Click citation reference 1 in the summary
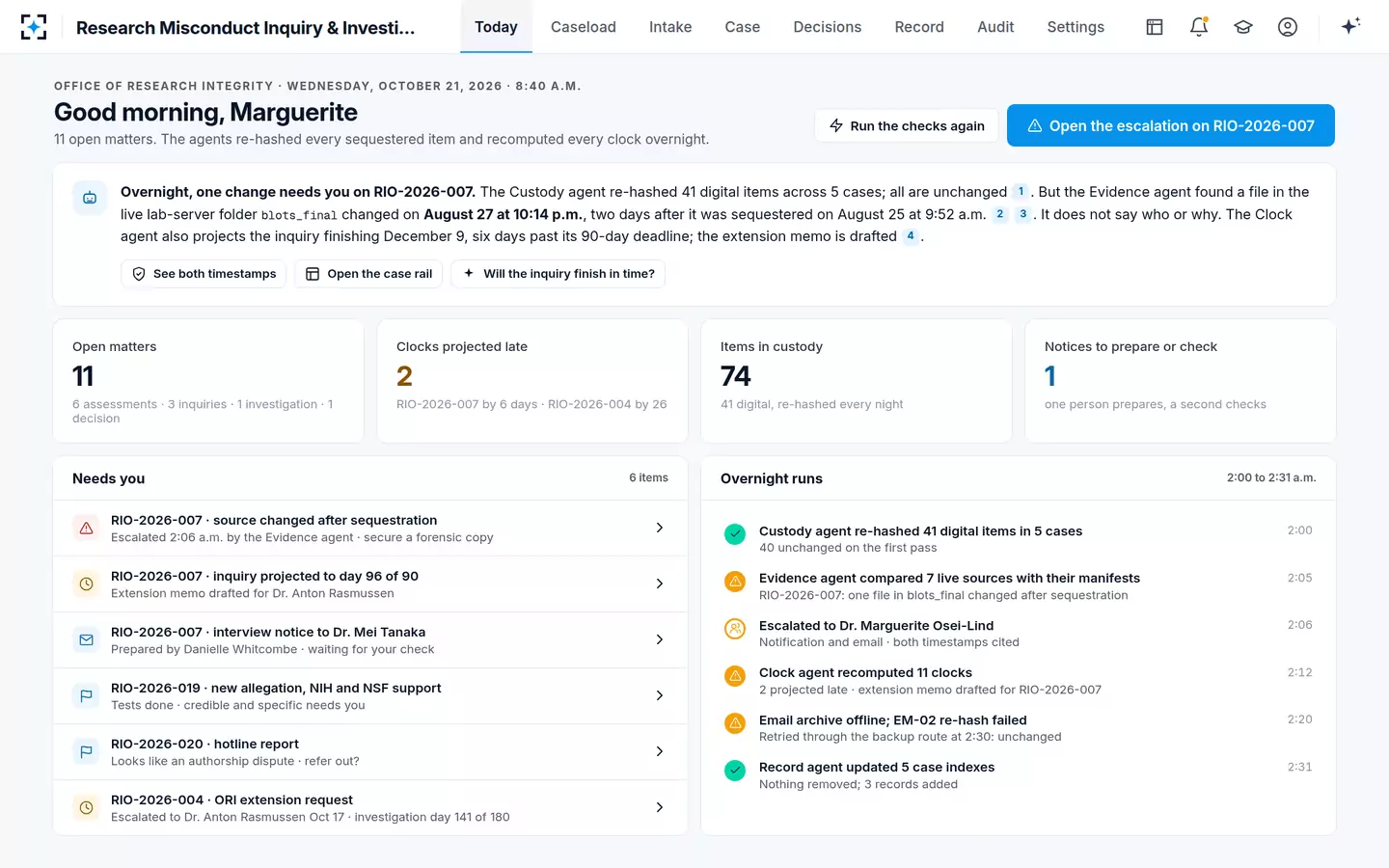Screen dimensions: 1389x868 pos(1021,192)
